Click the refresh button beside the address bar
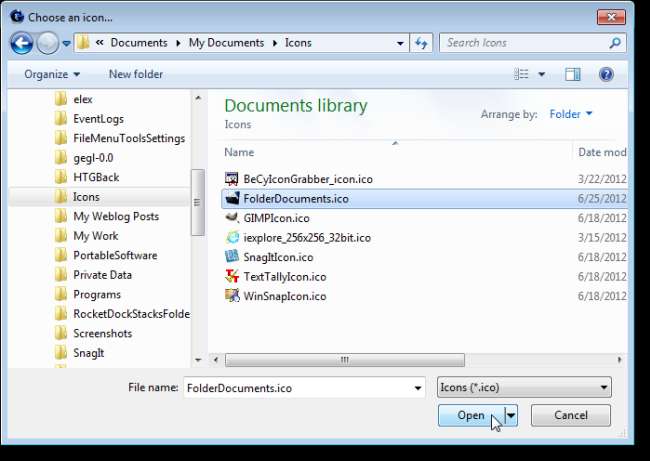 click(x=421, y=43)
